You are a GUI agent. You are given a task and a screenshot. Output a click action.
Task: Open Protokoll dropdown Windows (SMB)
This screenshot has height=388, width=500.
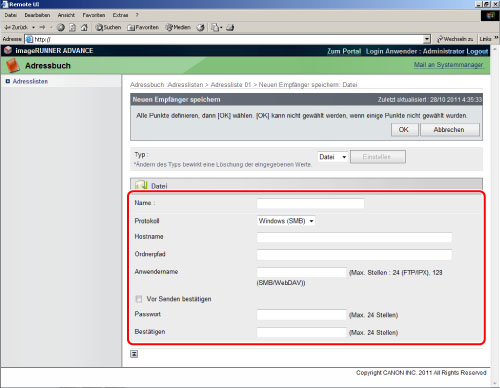(286, 221)
